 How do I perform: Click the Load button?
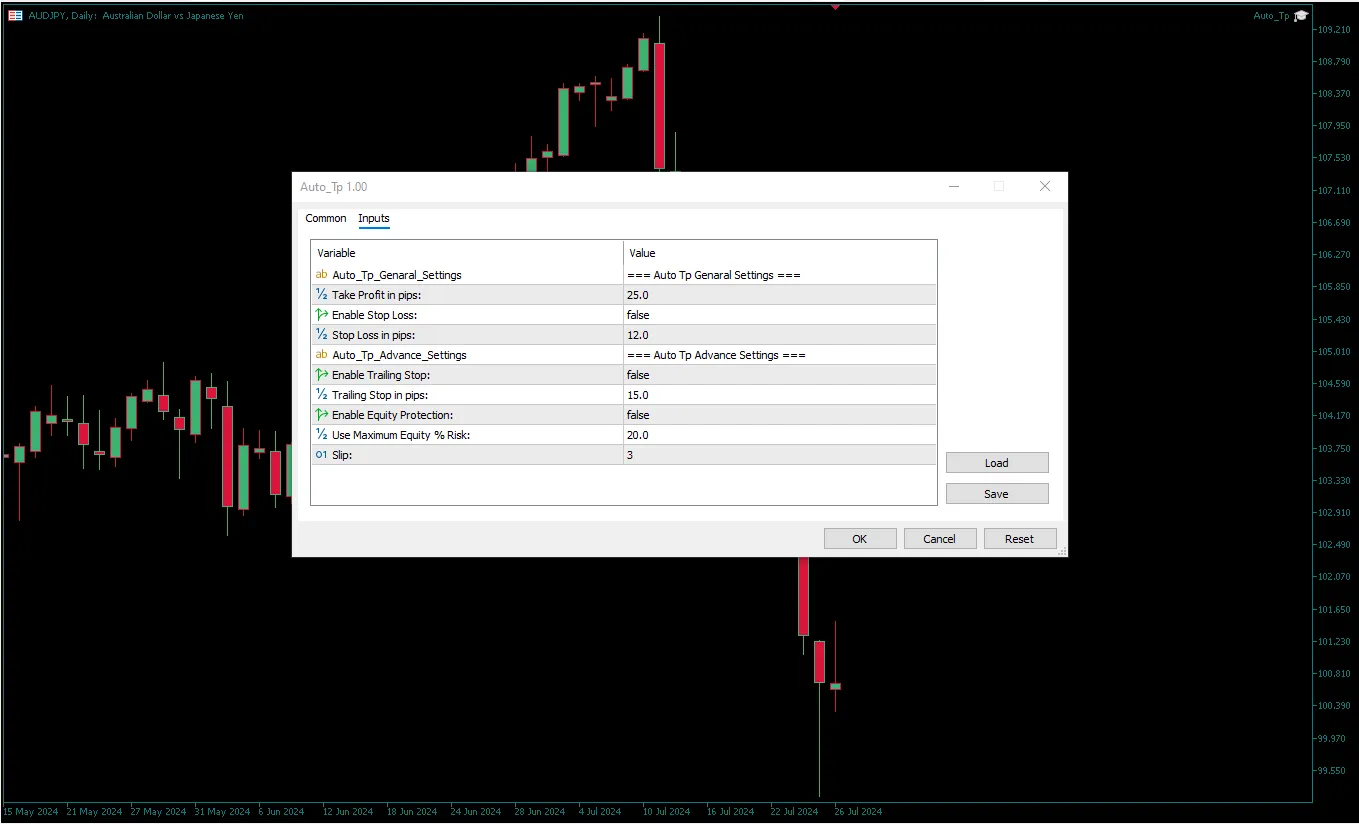(997, 463)
